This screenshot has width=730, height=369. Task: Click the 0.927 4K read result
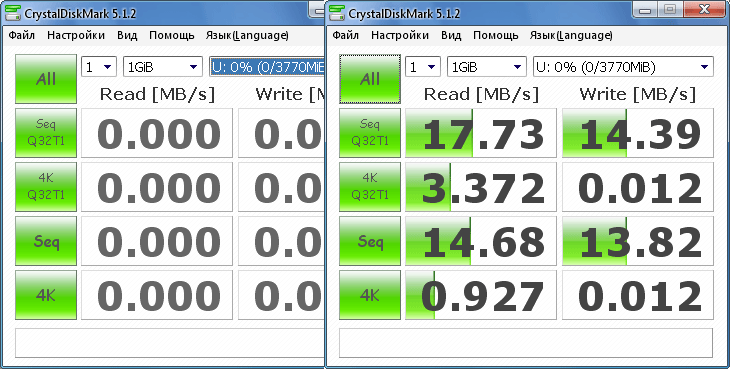click(x=481, y=295)
